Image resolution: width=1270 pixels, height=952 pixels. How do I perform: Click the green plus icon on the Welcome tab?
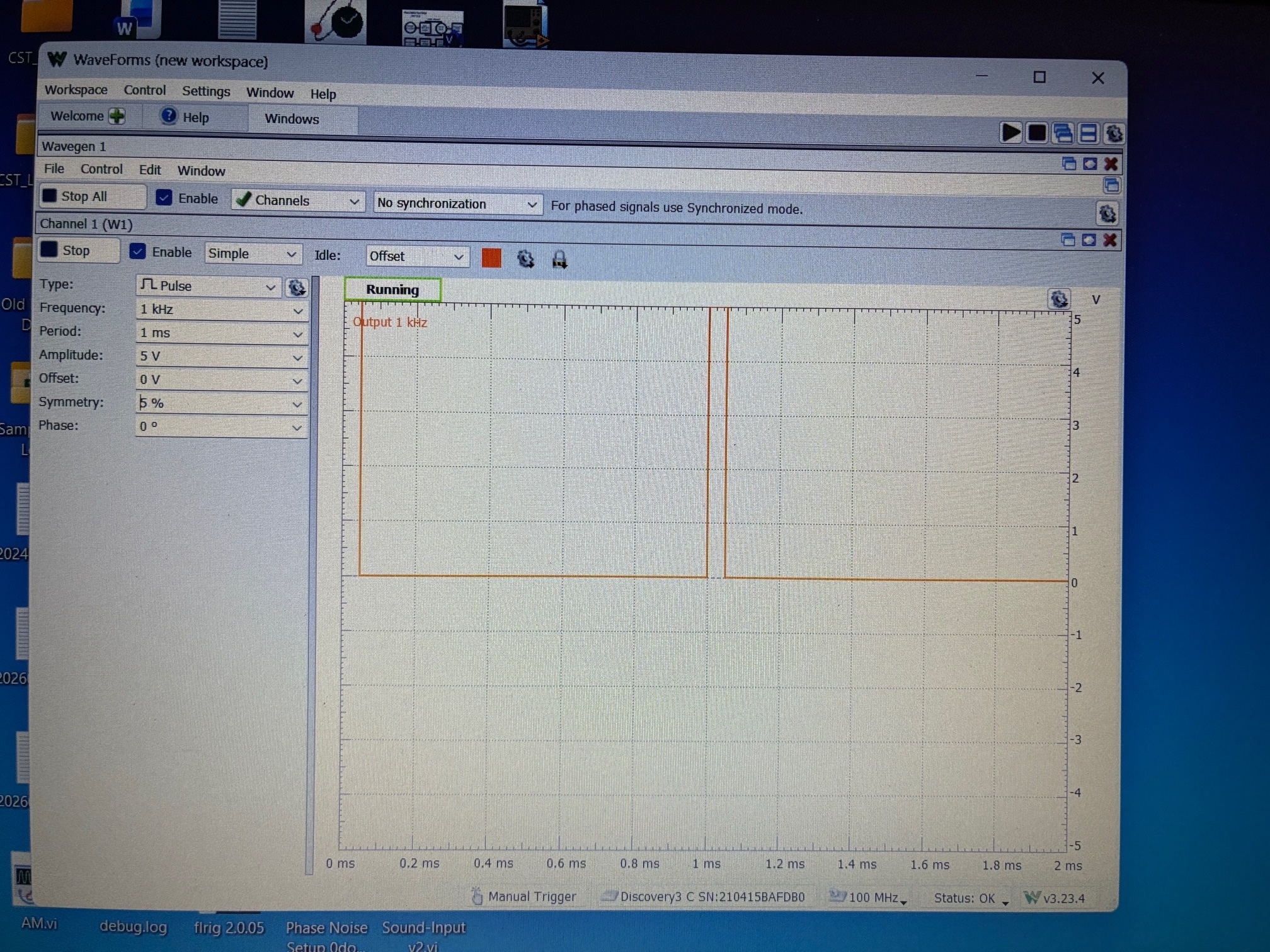[117, 116]
